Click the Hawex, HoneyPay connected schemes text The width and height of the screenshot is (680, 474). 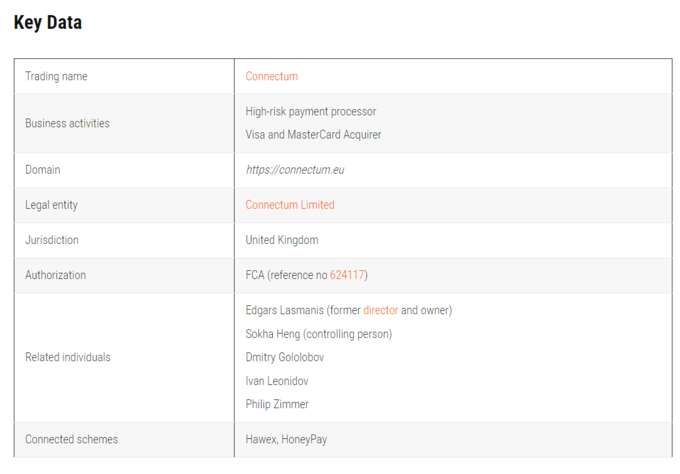(x=286, y=439)
